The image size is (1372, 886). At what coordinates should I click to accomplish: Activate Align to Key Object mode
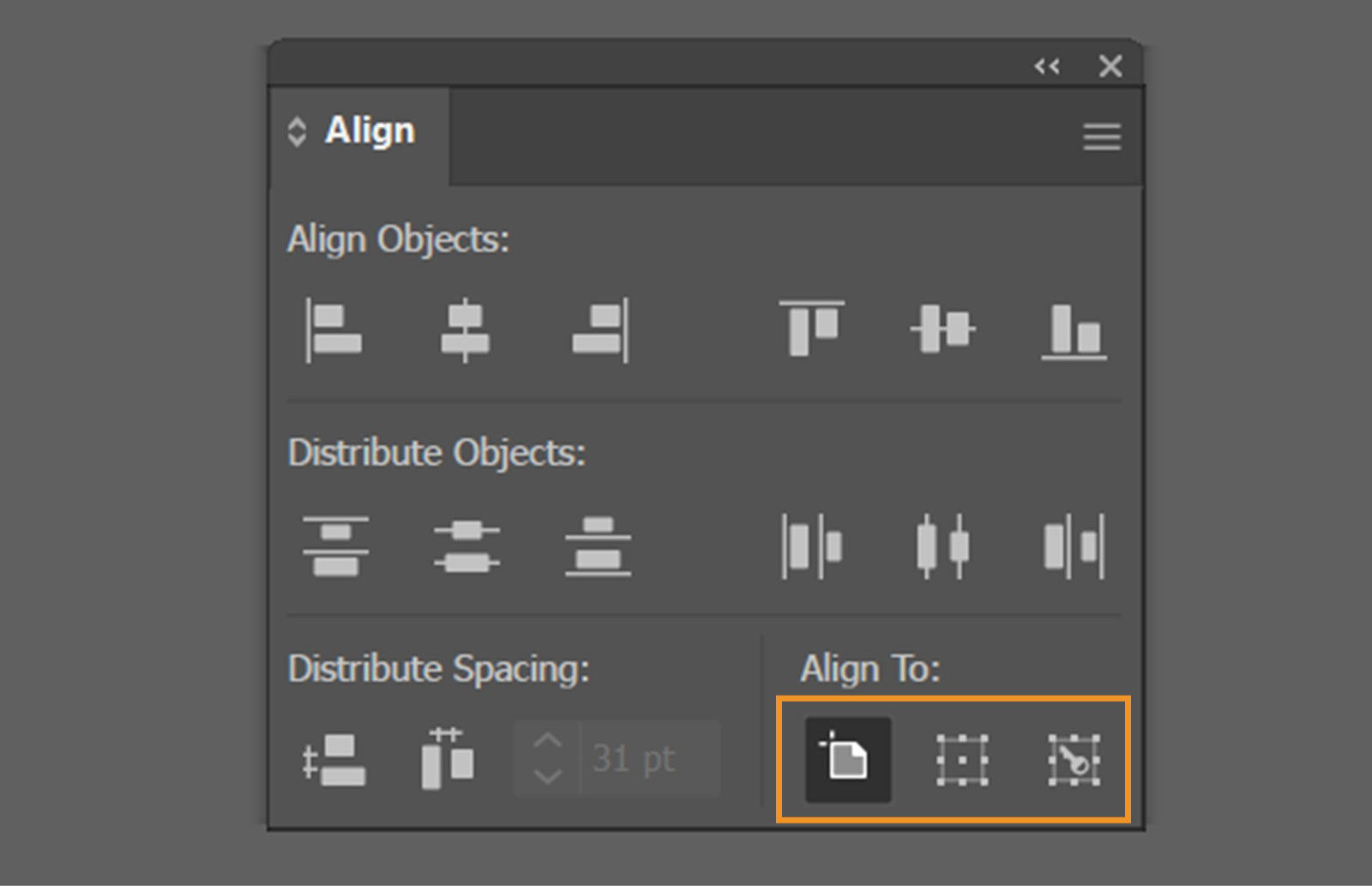[1072, 760]
